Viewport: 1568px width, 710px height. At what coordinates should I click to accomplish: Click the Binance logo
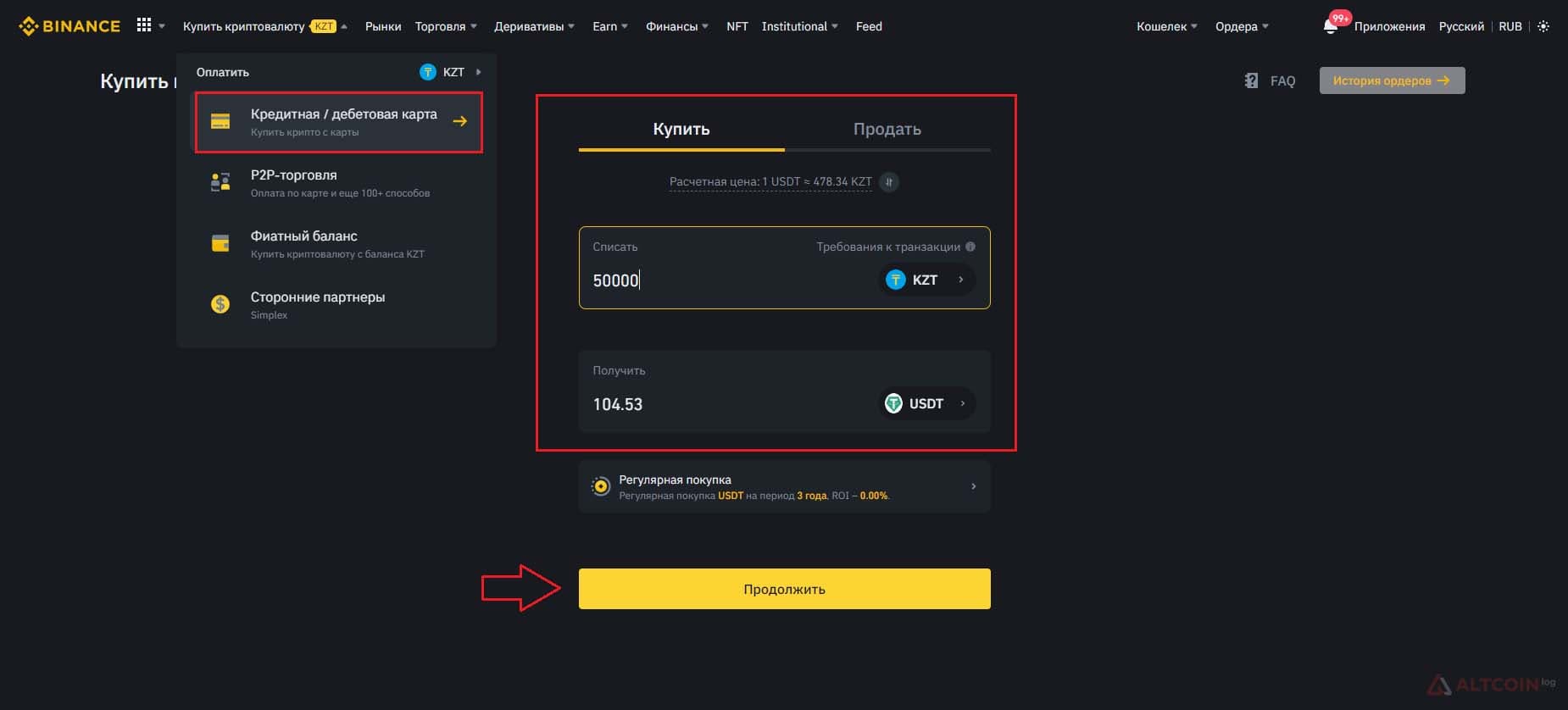[70, 26]
